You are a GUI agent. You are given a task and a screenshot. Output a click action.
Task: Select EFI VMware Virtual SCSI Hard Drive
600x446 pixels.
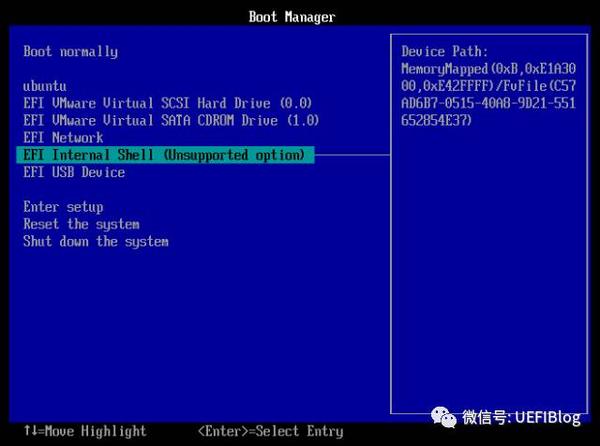(x=168, y=103)
